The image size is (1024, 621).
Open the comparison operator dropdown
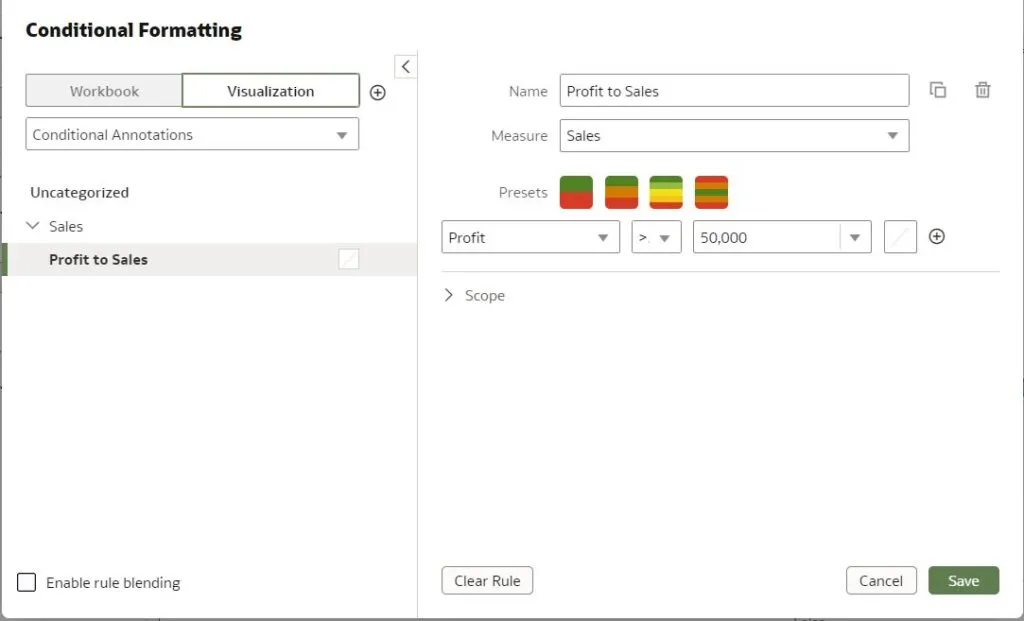pyautogui.click(x=656, y=237)
